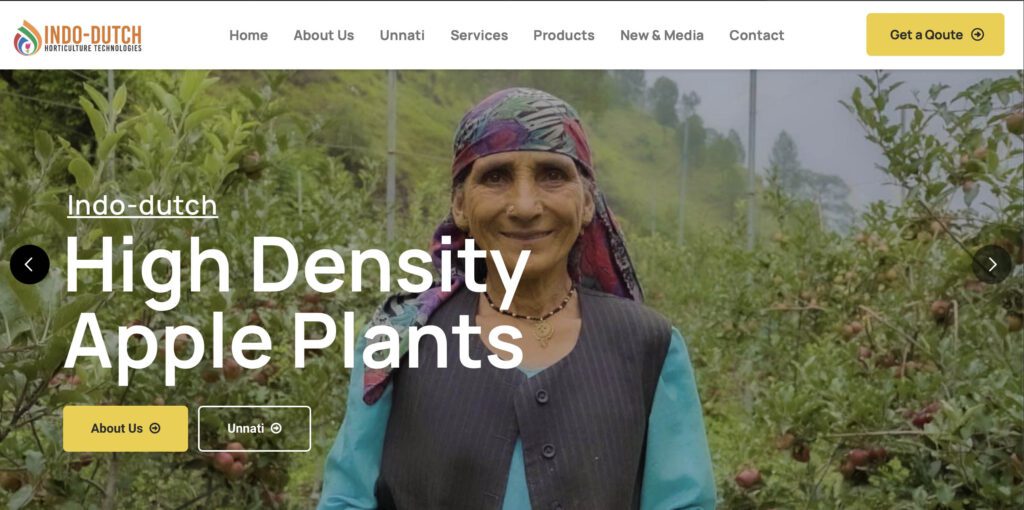Image resolution: width=1024 pixels, height=510 pixels.
Task: Click arrow icon in yellow About Us button
Action: [x=155, y=428]
